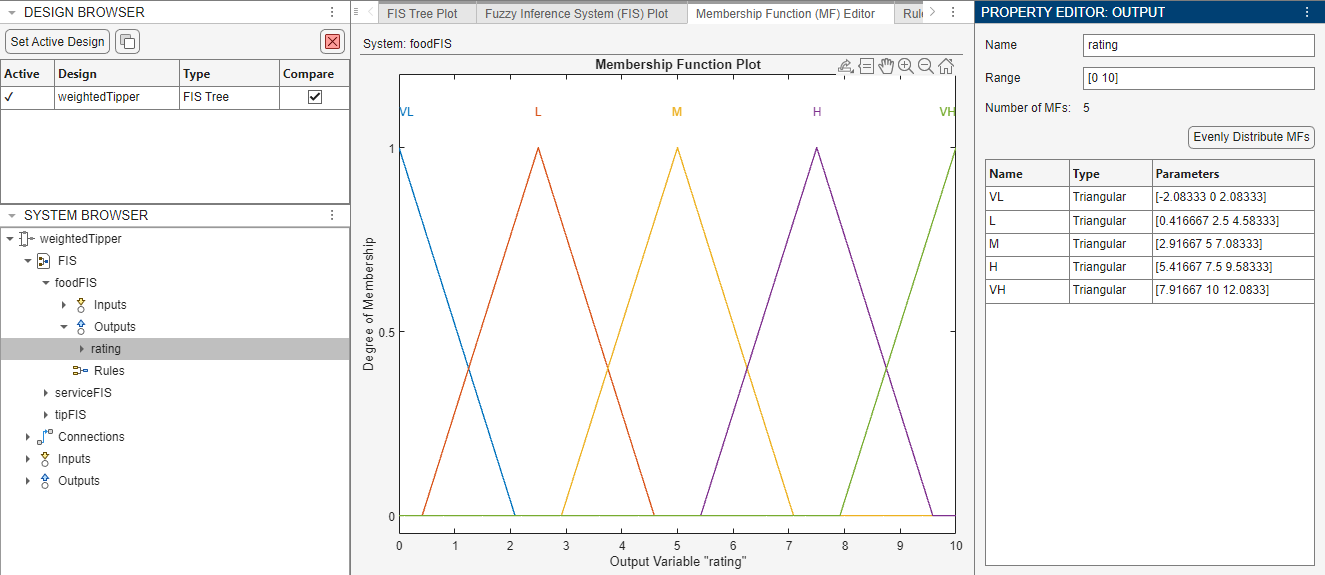Expand Inputs under foodFIS
Screen dimensions: 1325x575
tap(64, 305)
